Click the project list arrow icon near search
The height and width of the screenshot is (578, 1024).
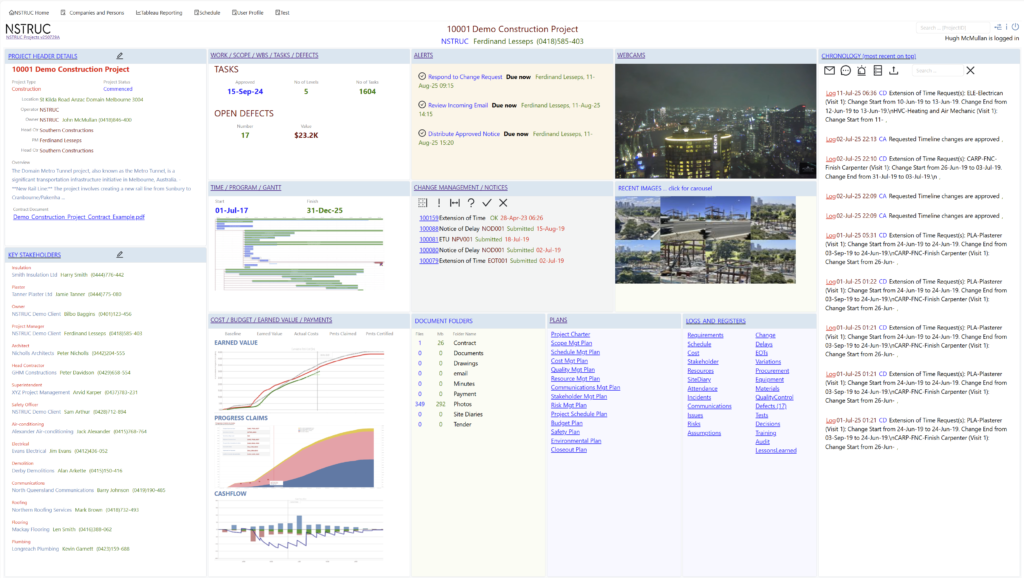click(x=998, y=27)
